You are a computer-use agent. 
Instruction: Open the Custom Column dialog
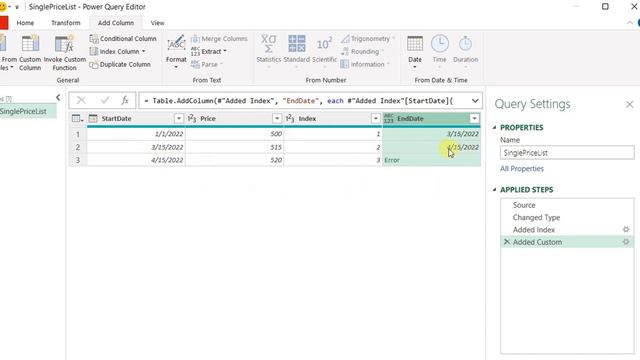pyautogui.click(x=30, y=53)
